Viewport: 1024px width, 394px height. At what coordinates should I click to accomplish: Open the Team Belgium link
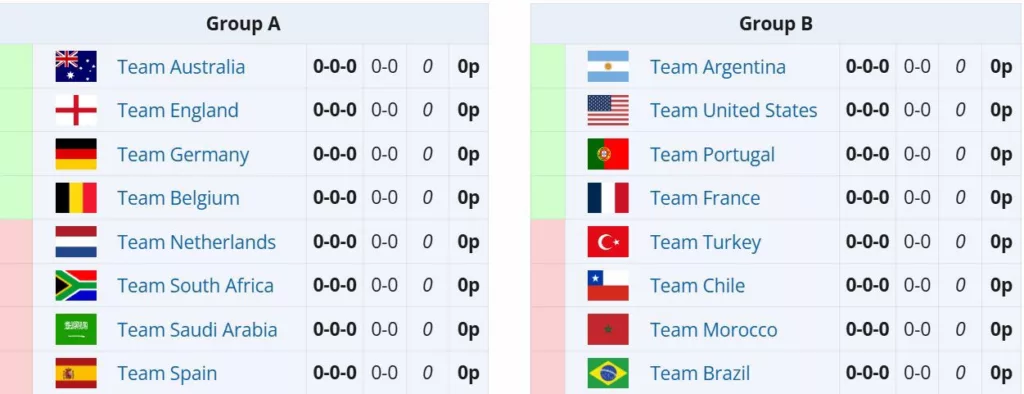(x=178, y=198)
